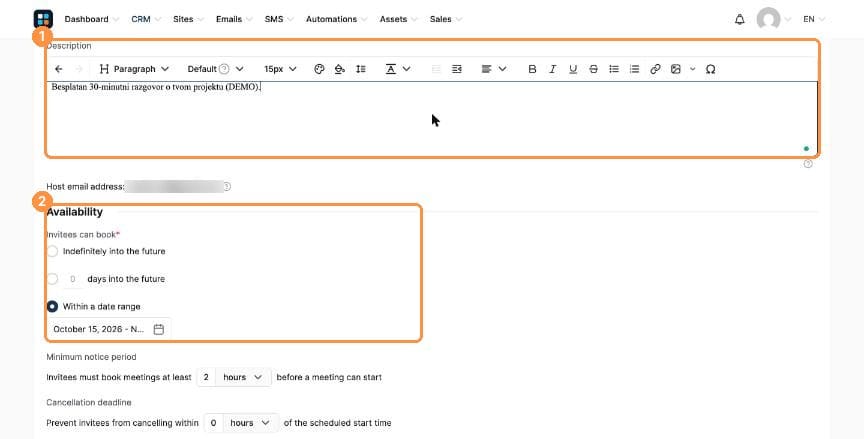Open the calendar icon in date range field
This screenshot has width=864, height=439.
point(159,329)
